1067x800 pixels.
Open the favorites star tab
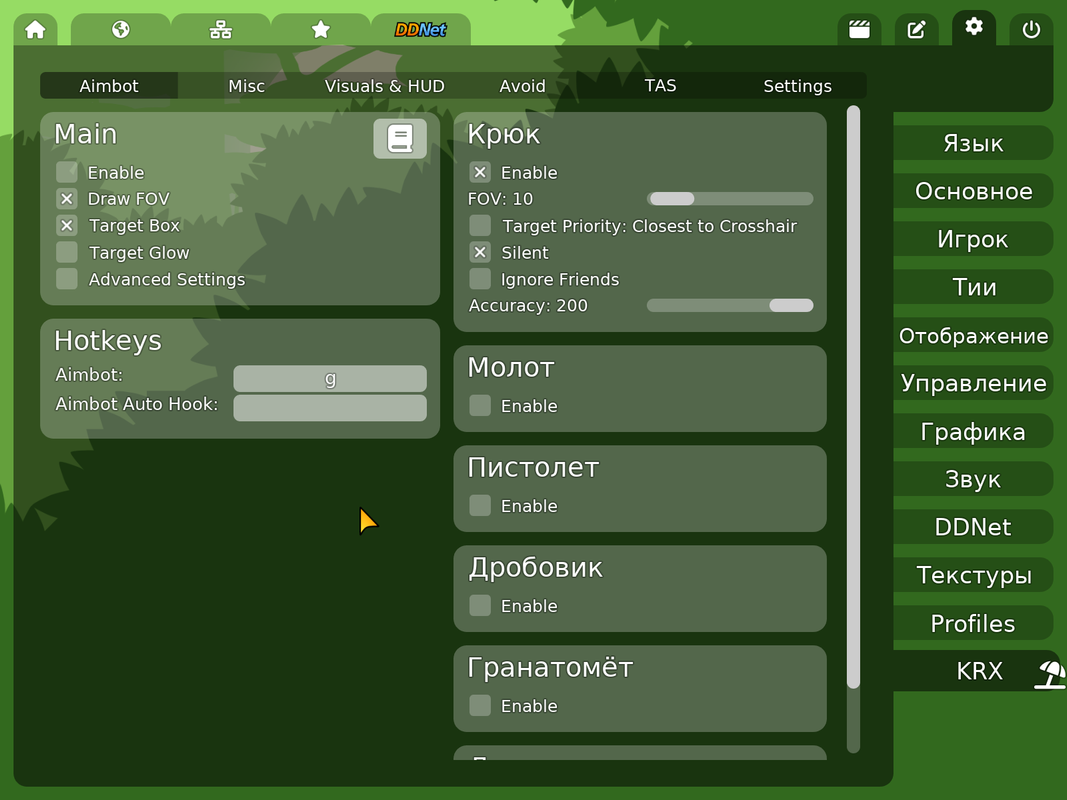point(321,30)
